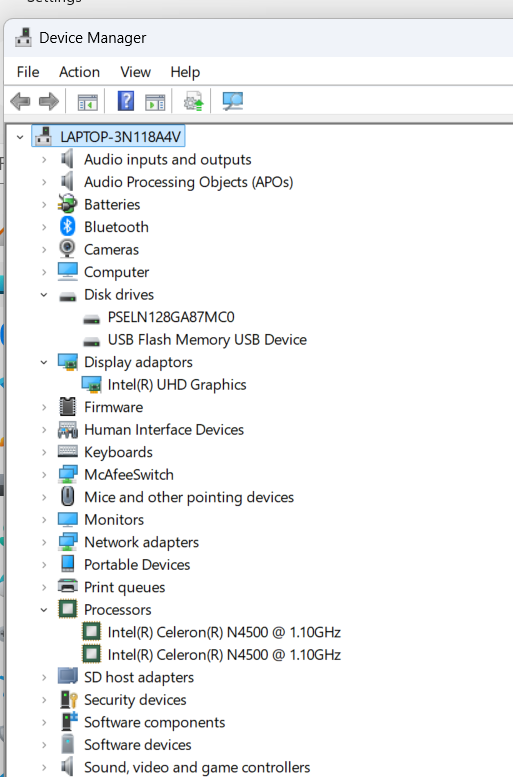Open the Action menu

[79, 72]
